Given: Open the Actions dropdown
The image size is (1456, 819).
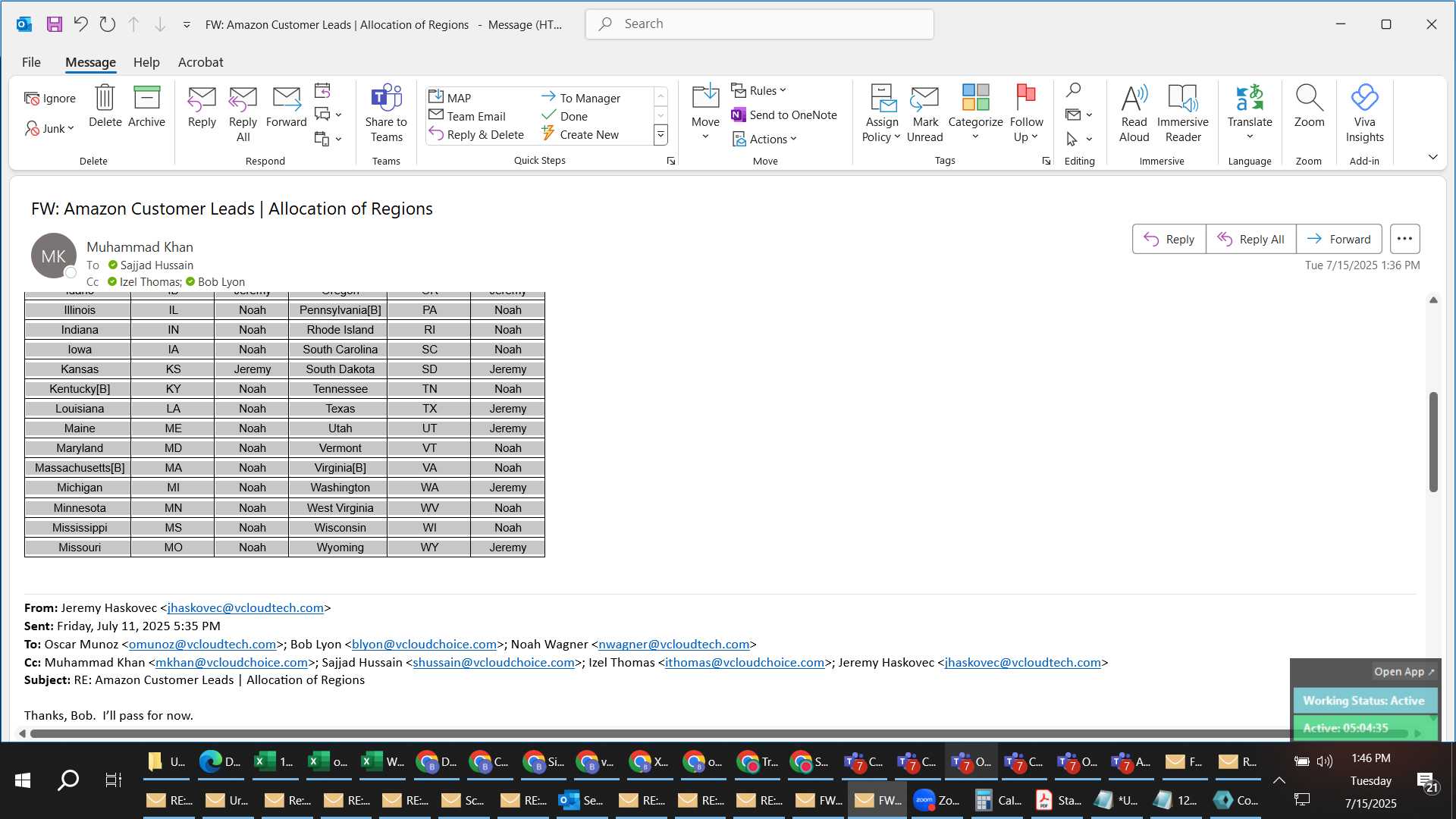Looking at the screenshot, I should [x=764, y=139].
